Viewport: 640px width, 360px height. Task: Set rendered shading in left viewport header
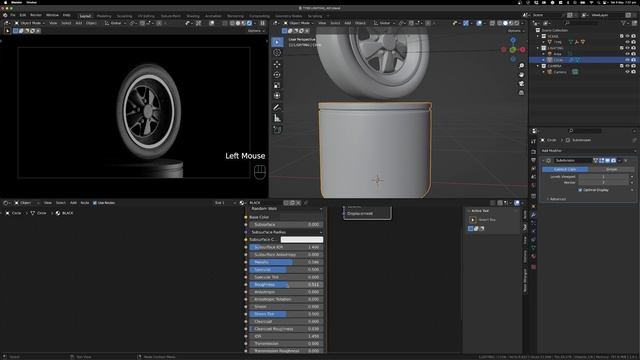(x=249, y=23)
